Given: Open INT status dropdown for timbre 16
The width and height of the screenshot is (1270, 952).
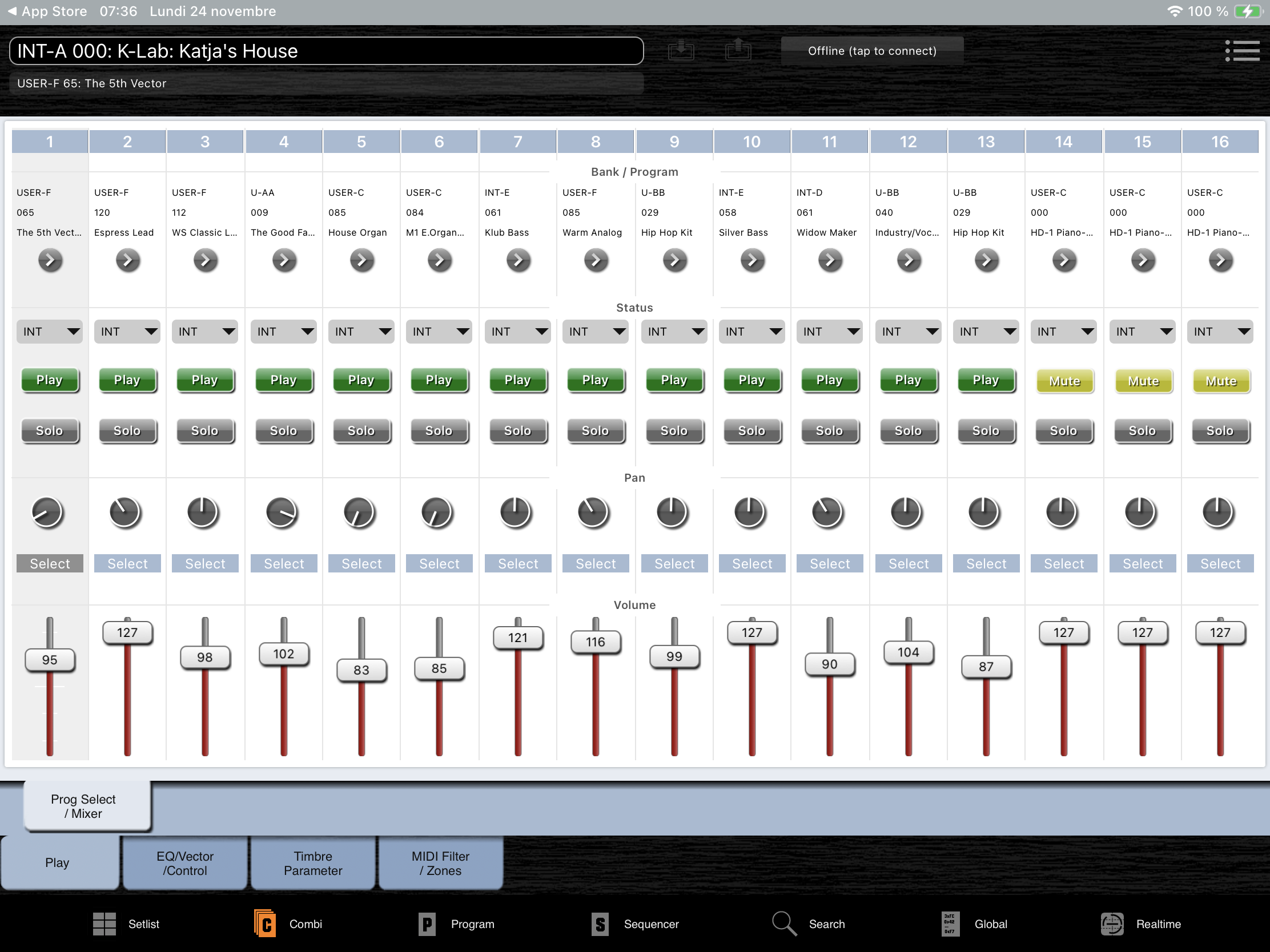Looking at the screenshot, I should 1220,332.
